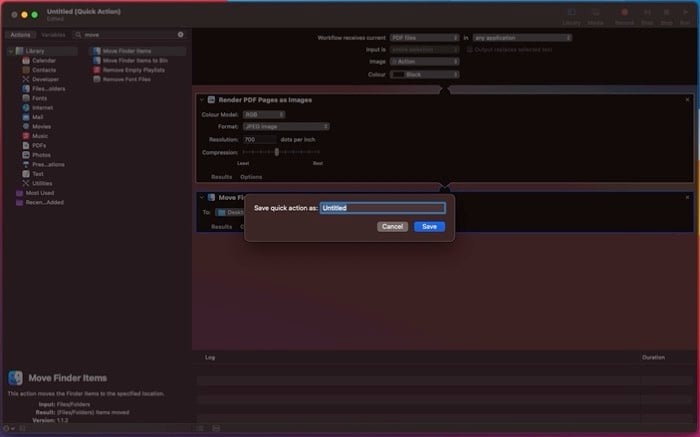Open the Format JPEG image dropdown
This screenshot has width=700, height=437.
pos(286,127)
